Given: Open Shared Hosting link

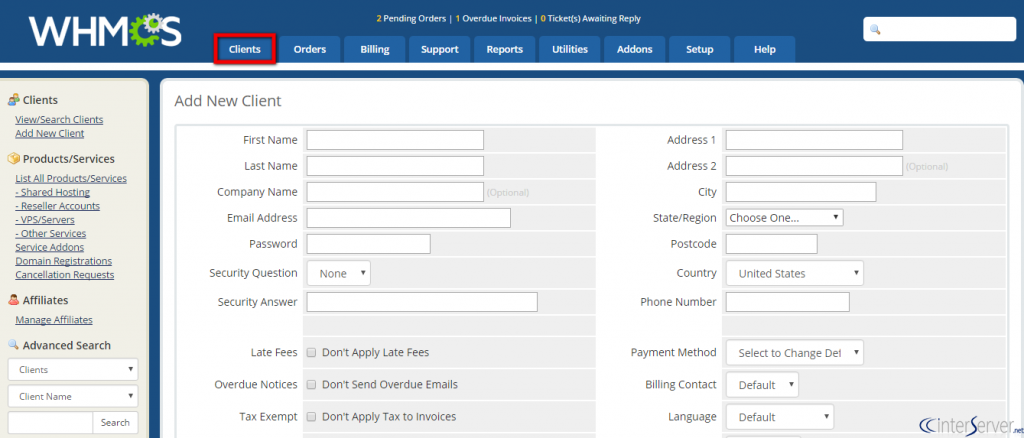Looking at the screenshot, I should point(53,192).
